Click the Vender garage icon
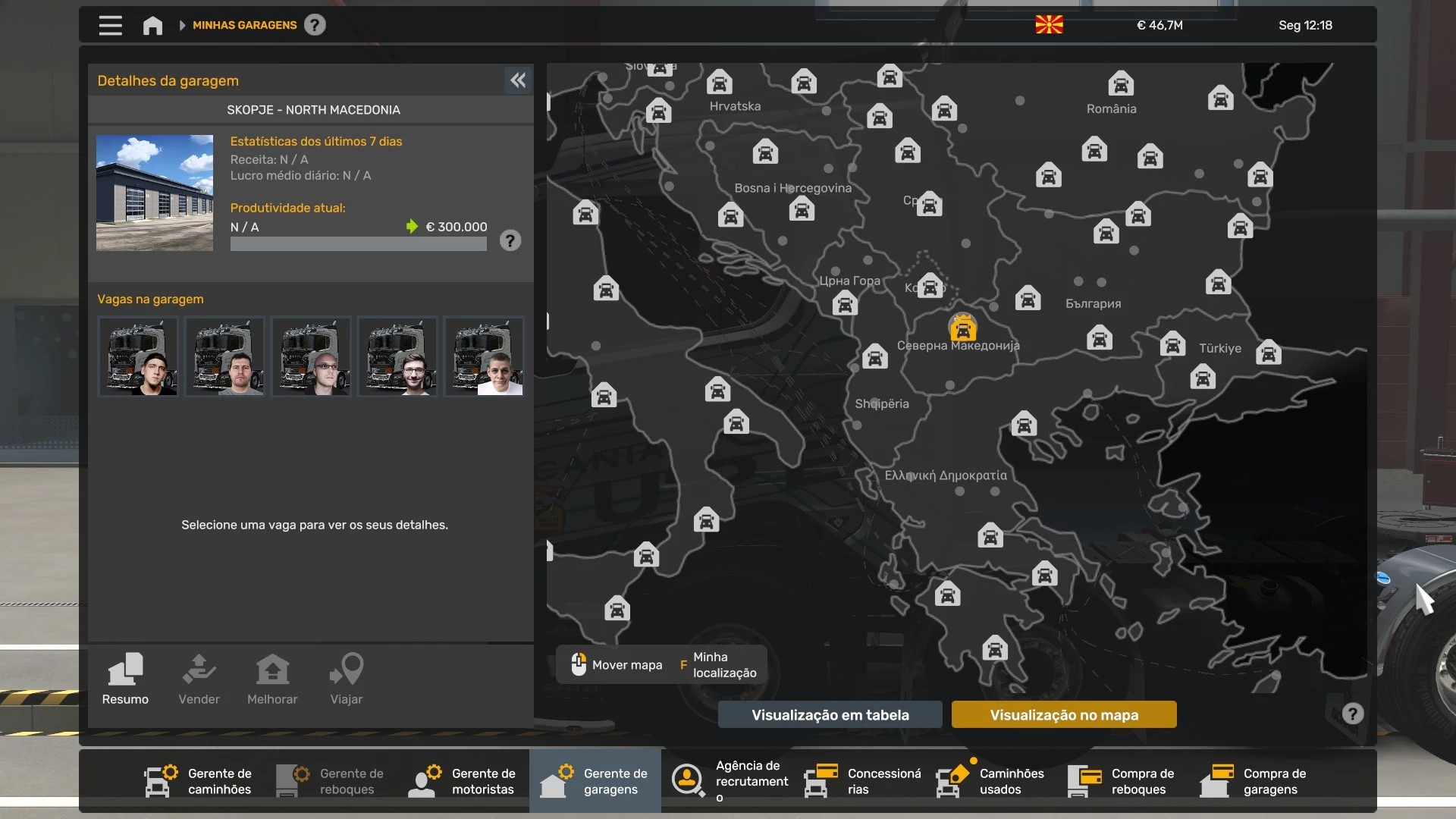1456x819 pixels. [x=199, y=679]
